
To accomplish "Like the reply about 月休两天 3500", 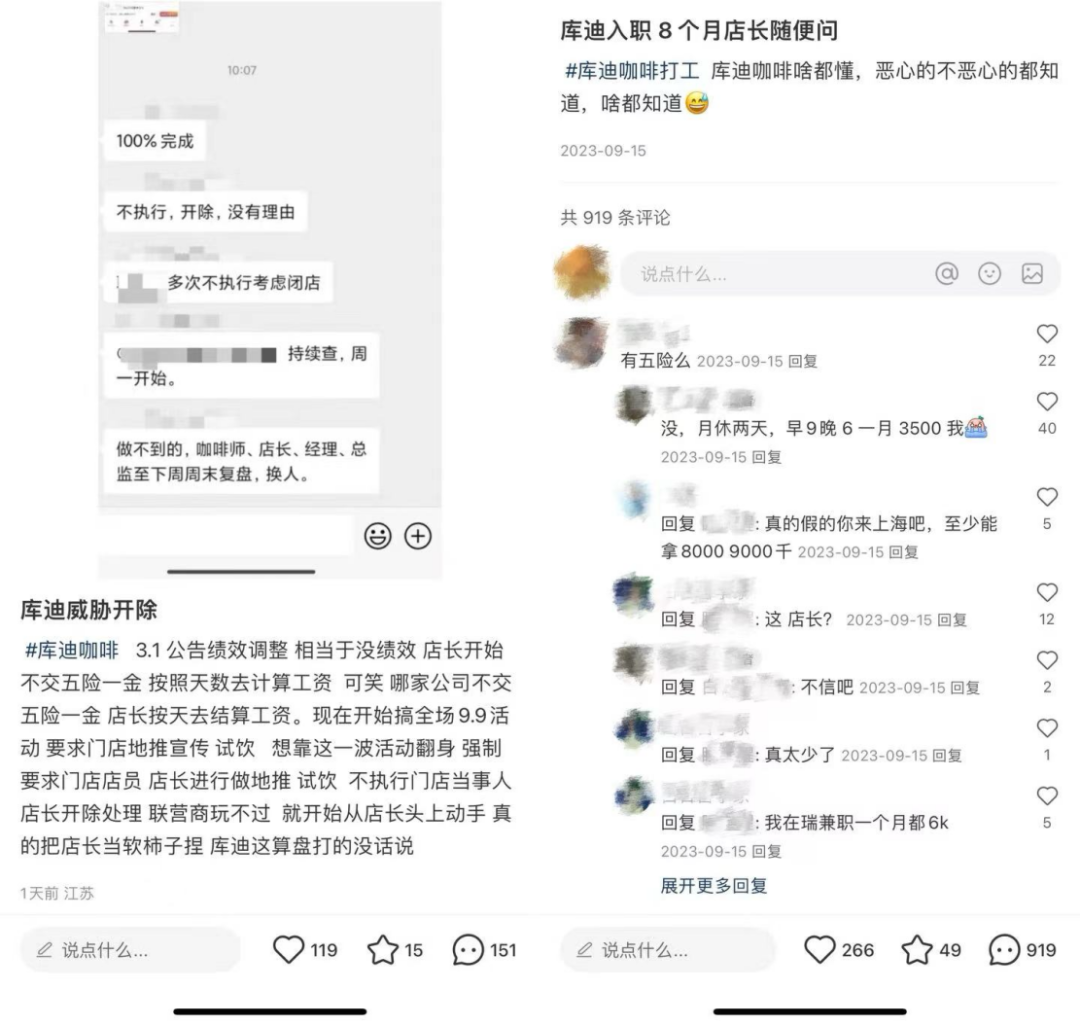I will click(x=1047, y=402).
